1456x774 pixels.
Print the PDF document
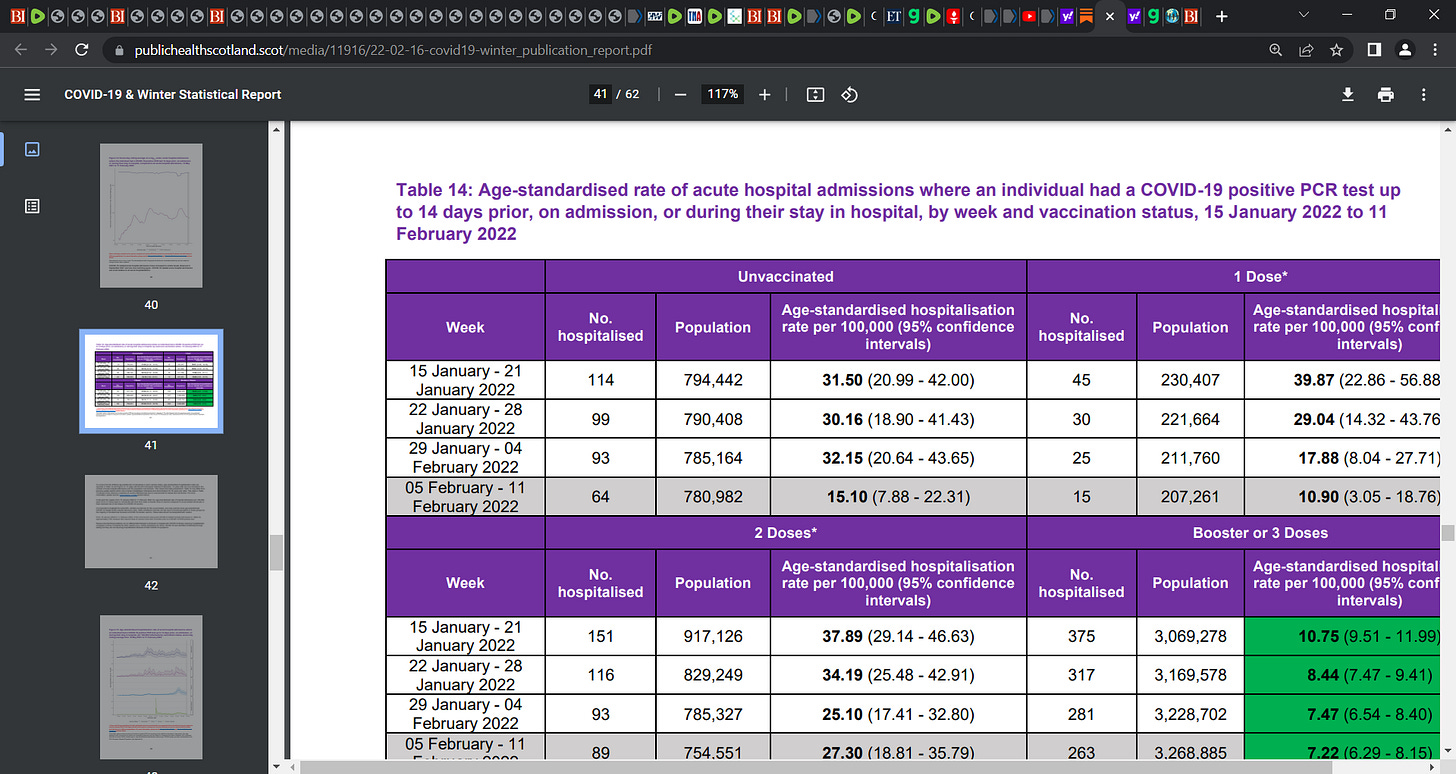[1385, 94]
